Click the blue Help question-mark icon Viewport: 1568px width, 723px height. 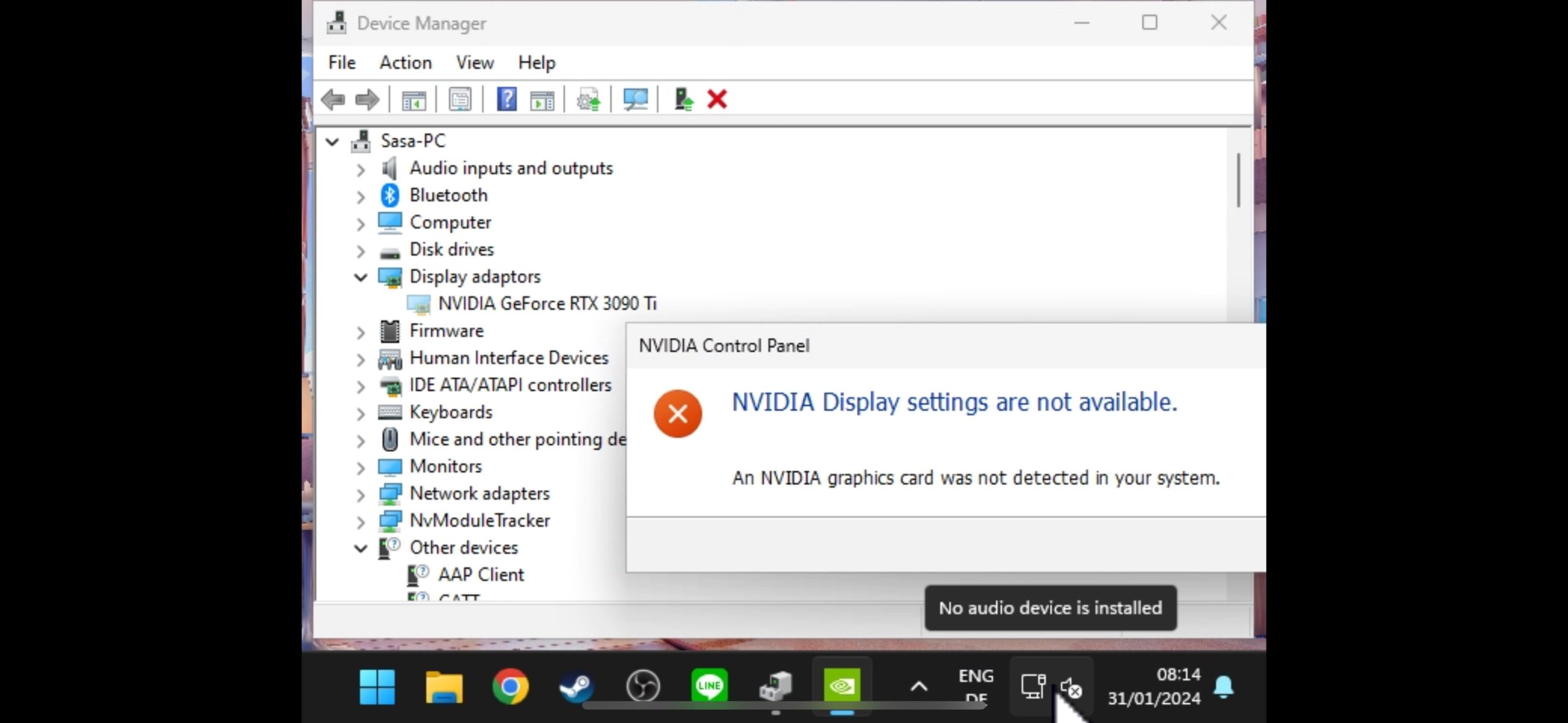(x=507, y=99)
